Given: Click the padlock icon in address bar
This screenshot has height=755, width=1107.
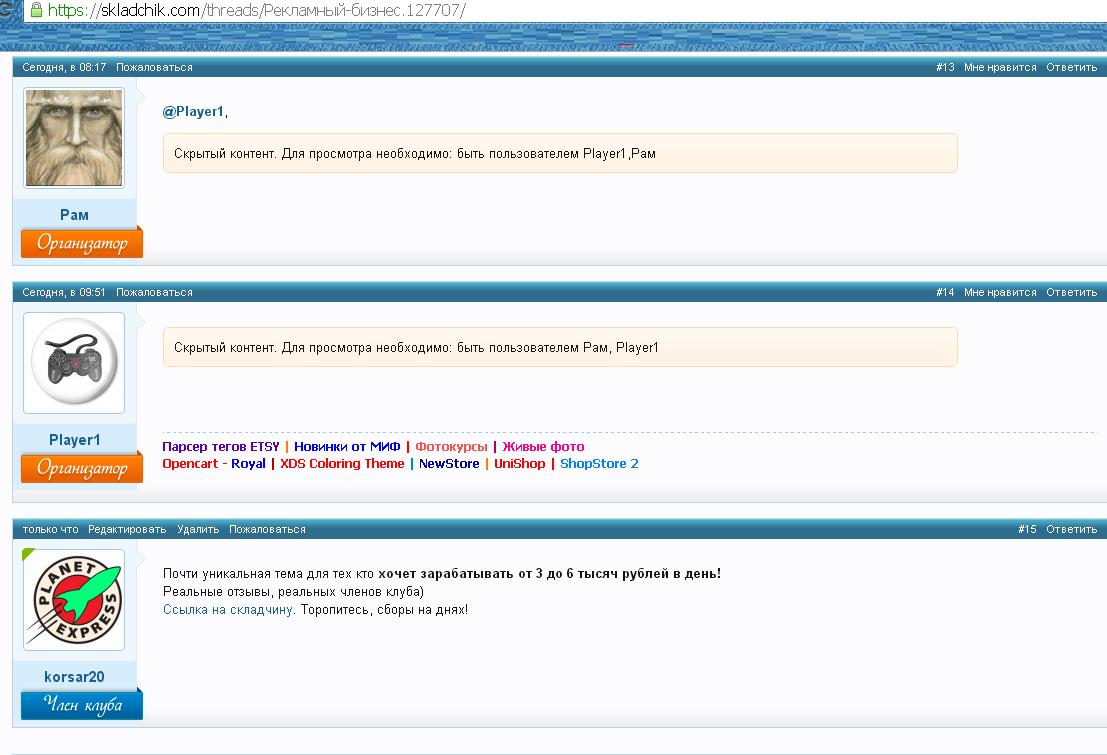Looking at the screenshot, I should pos(36,10).
